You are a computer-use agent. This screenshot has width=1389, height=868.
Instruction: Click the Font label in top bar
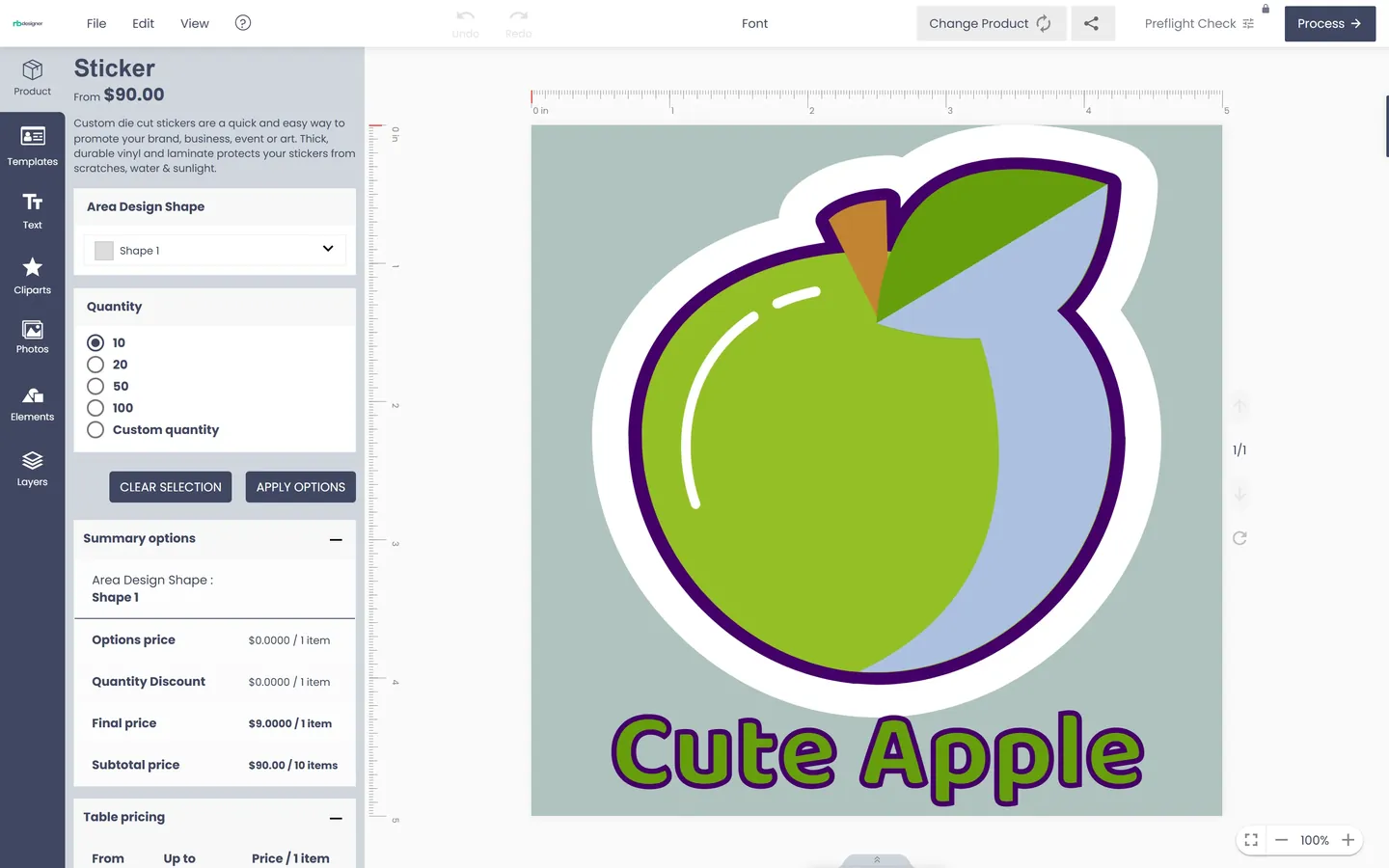755,23
